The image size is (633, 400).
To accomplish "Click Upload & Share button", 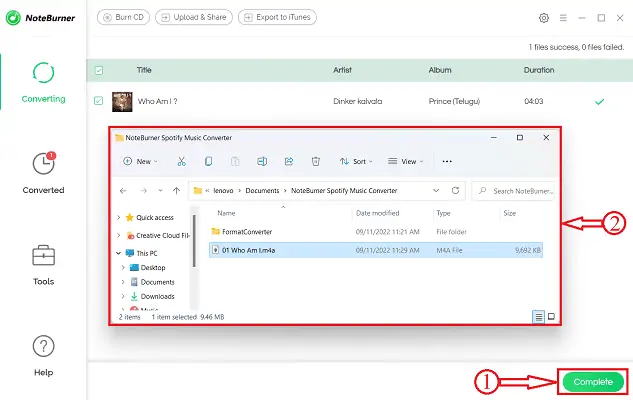I will click(x=194, y=17).
